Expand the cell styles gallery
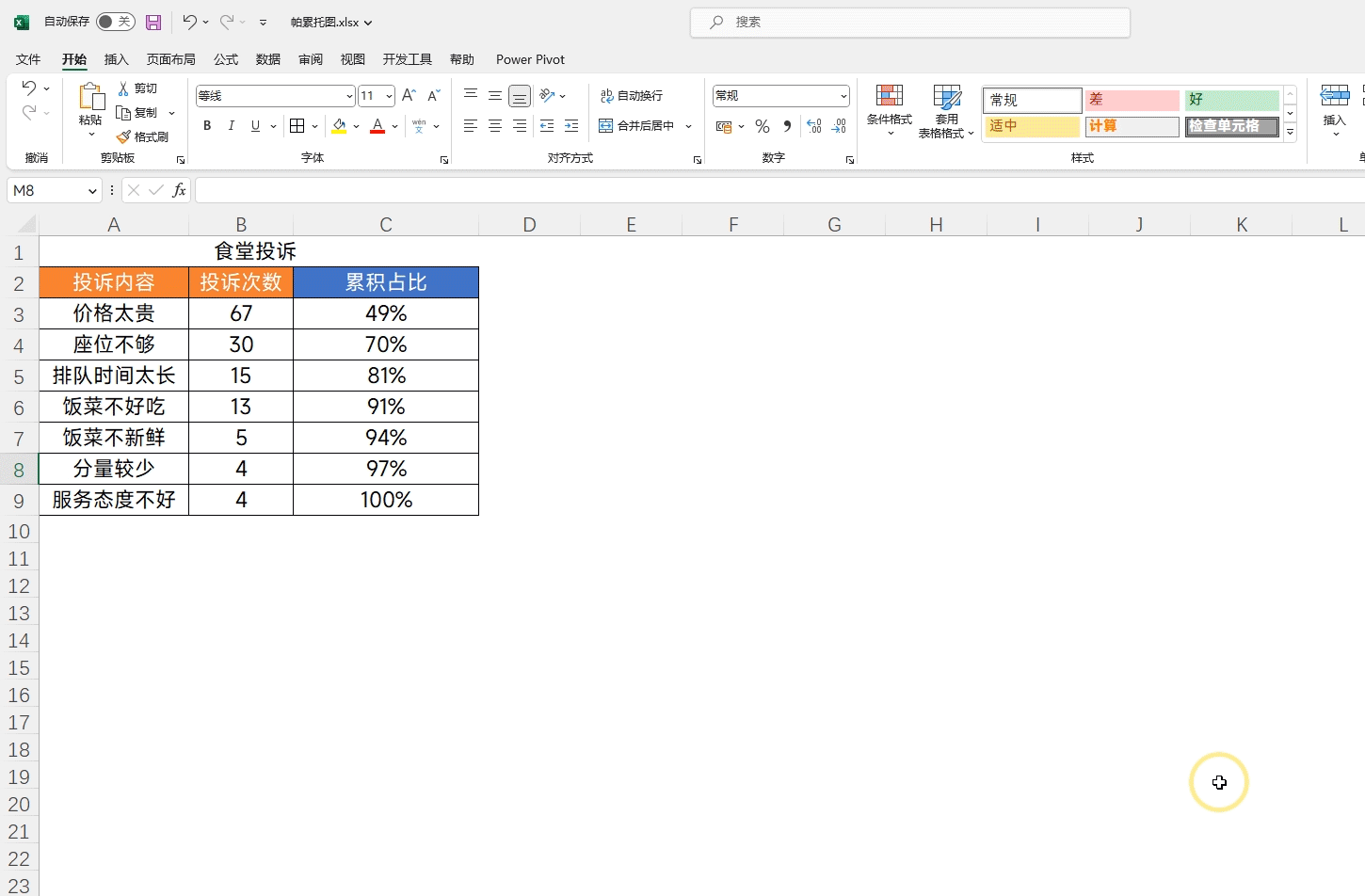 coord(1291,134)
